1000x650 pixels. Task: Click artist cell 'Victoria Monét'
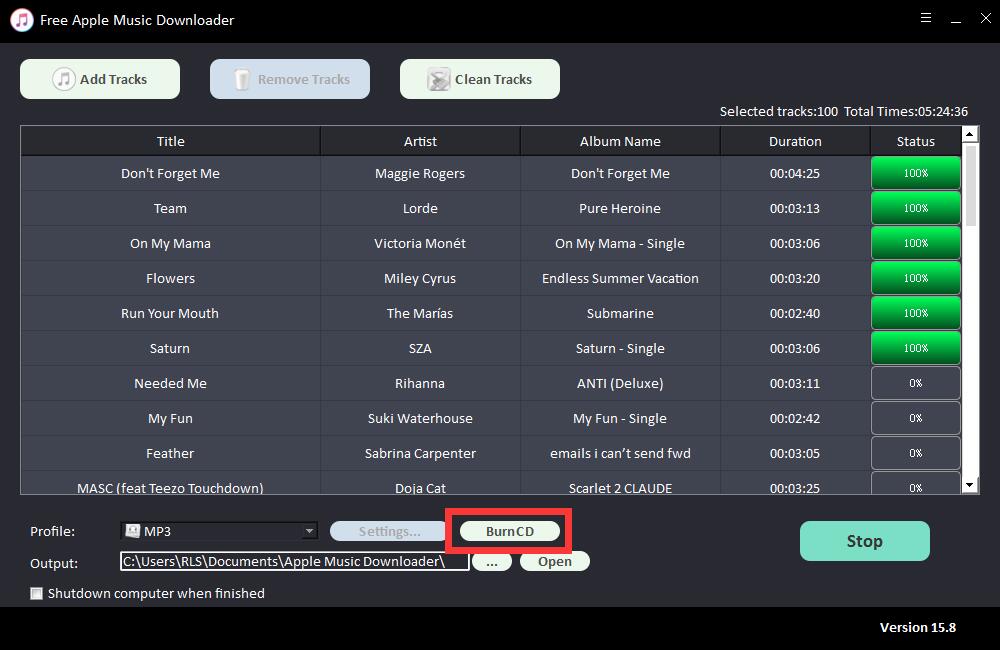(x=420, y=244)
